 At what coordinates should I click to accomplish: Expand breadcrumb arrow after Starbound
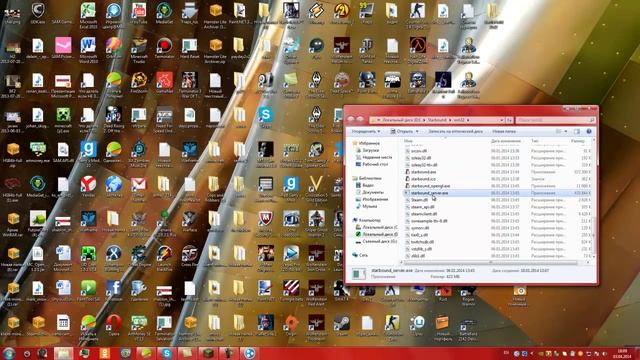point(450,120)
